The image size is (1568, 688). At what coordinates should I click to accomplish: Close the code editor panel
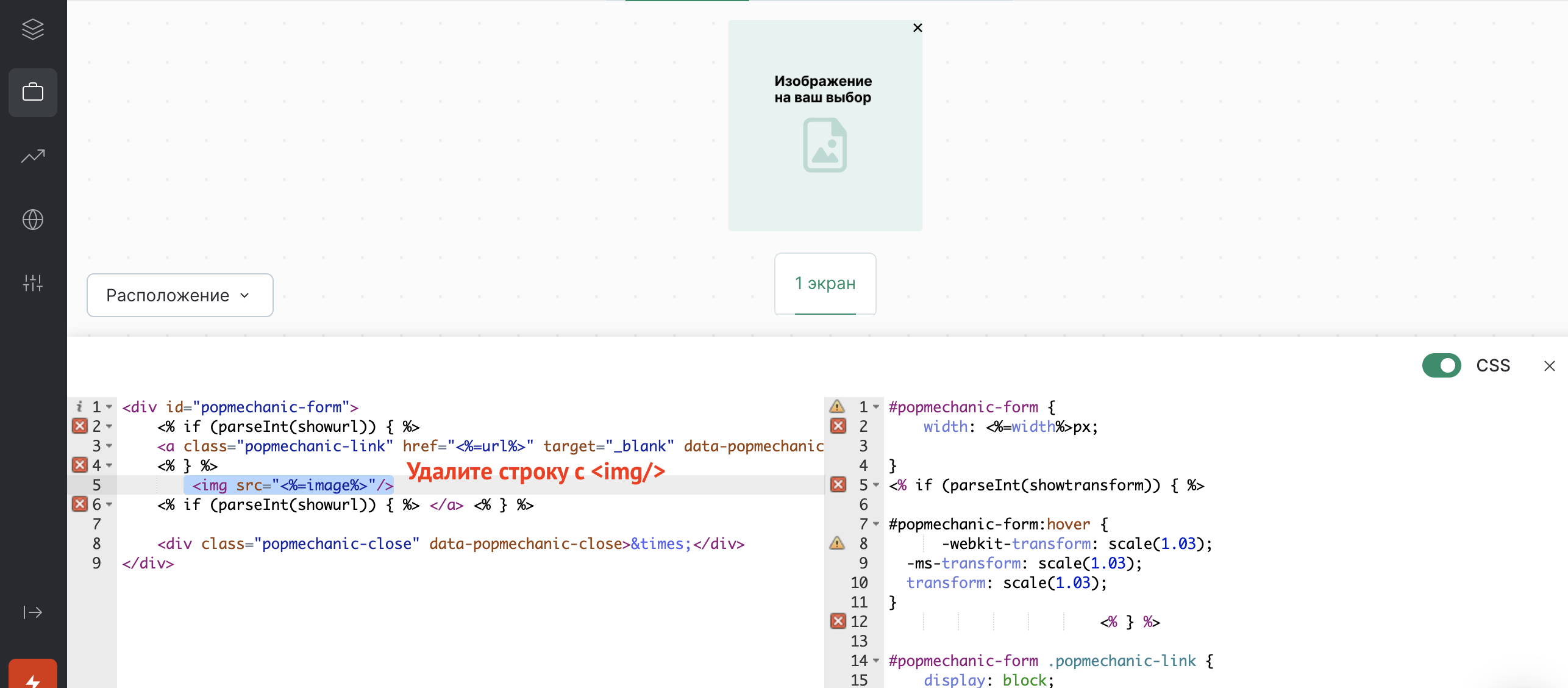point(1550,365)
